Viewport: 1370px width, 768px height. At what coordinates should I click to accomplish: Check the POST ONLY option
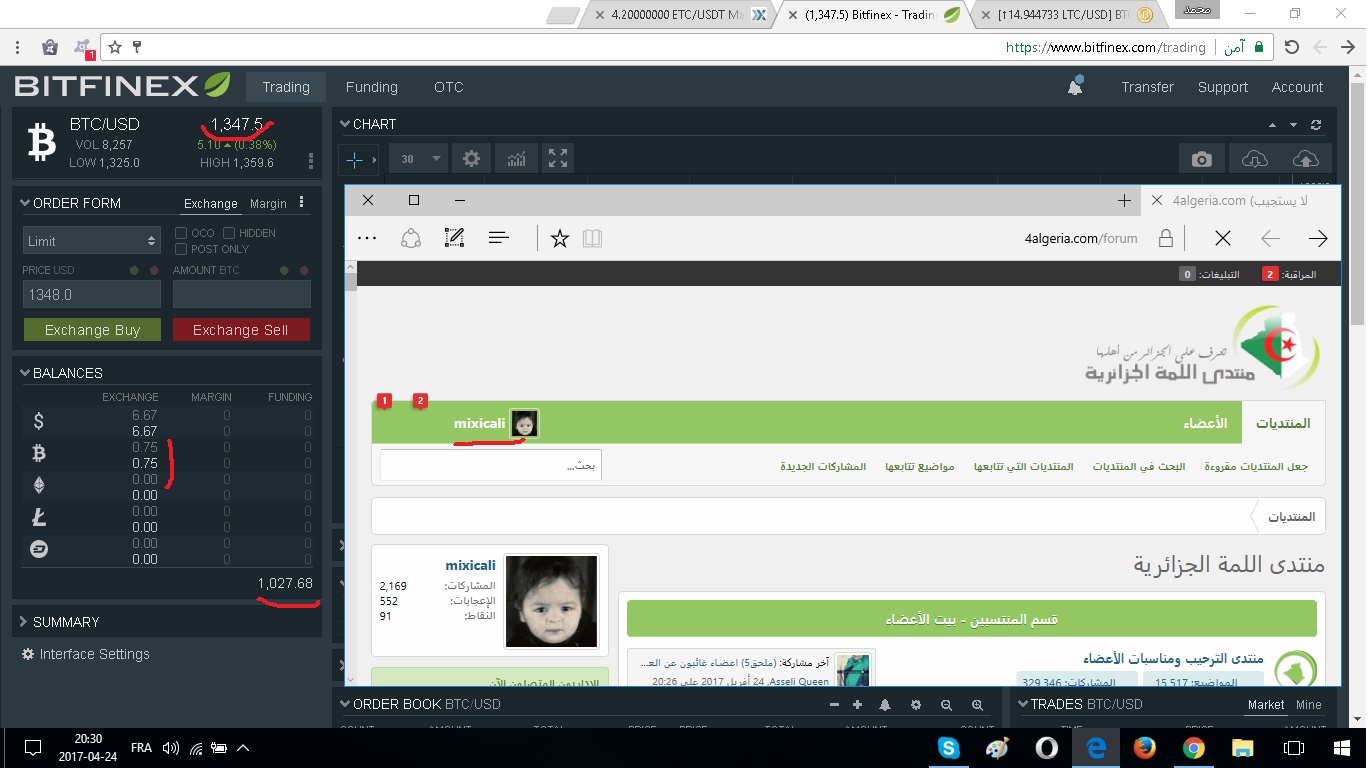tap(181, 249)
